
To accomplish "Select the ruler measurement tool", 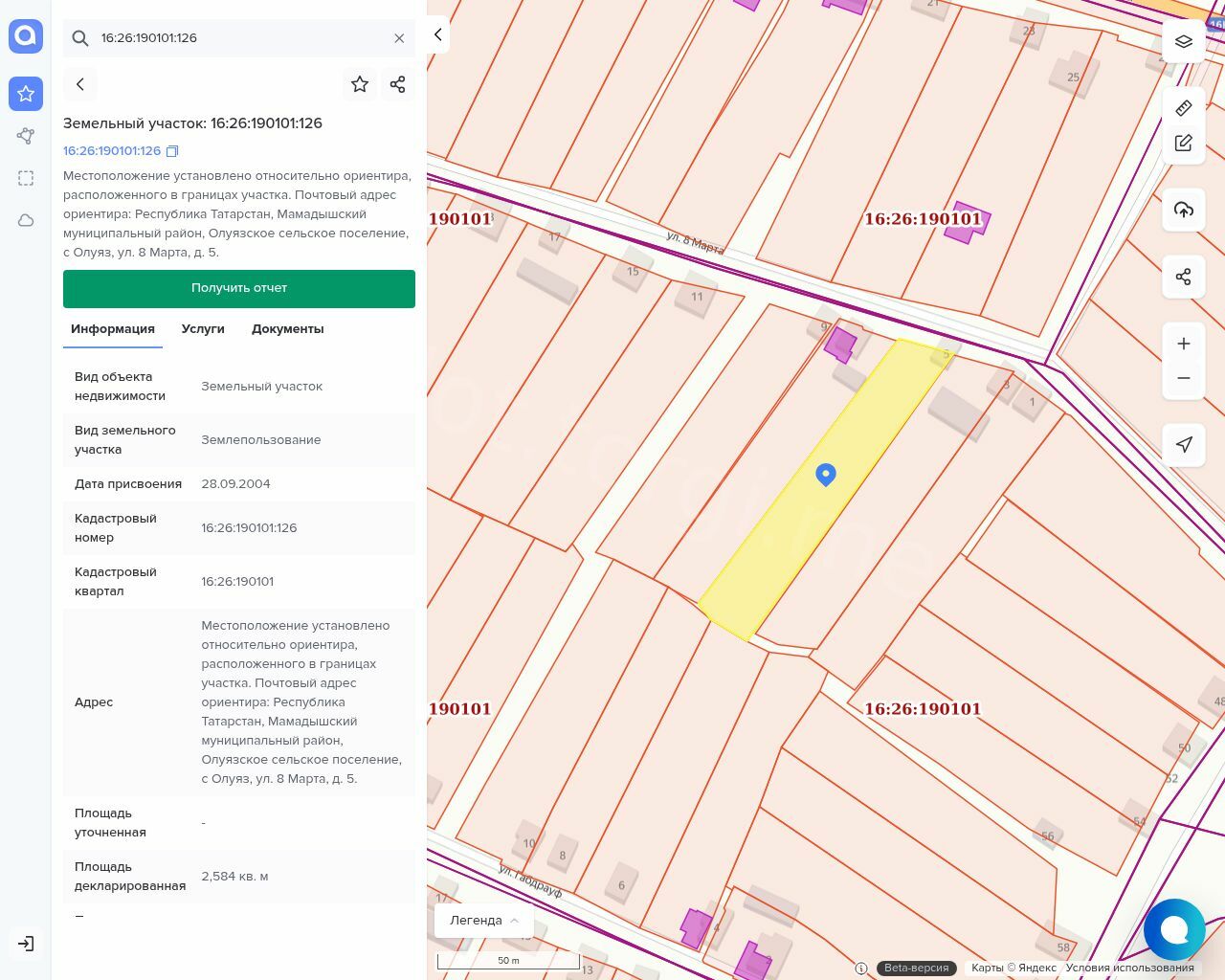I will [x=1184, y=108].
